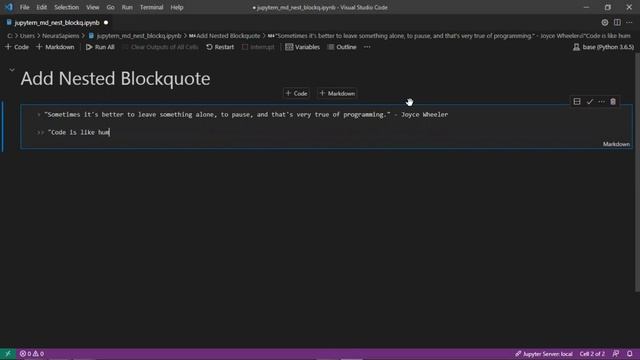Change the Markdown cell language label
The height and width of the screenshot is (360, 640).
point(616,144)
